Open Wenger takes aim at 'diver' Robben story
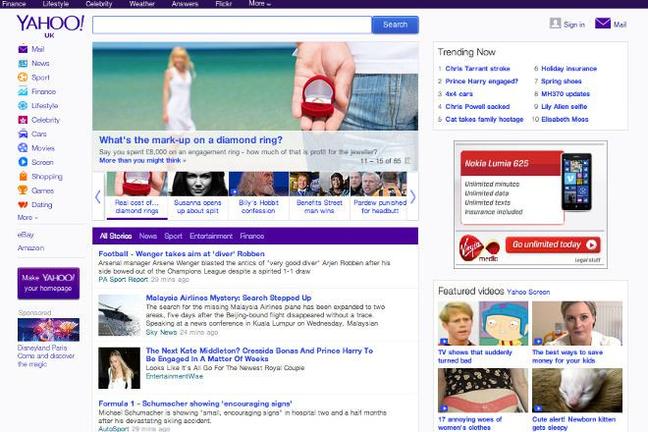 pyautogui.click(x=181, y=254)
